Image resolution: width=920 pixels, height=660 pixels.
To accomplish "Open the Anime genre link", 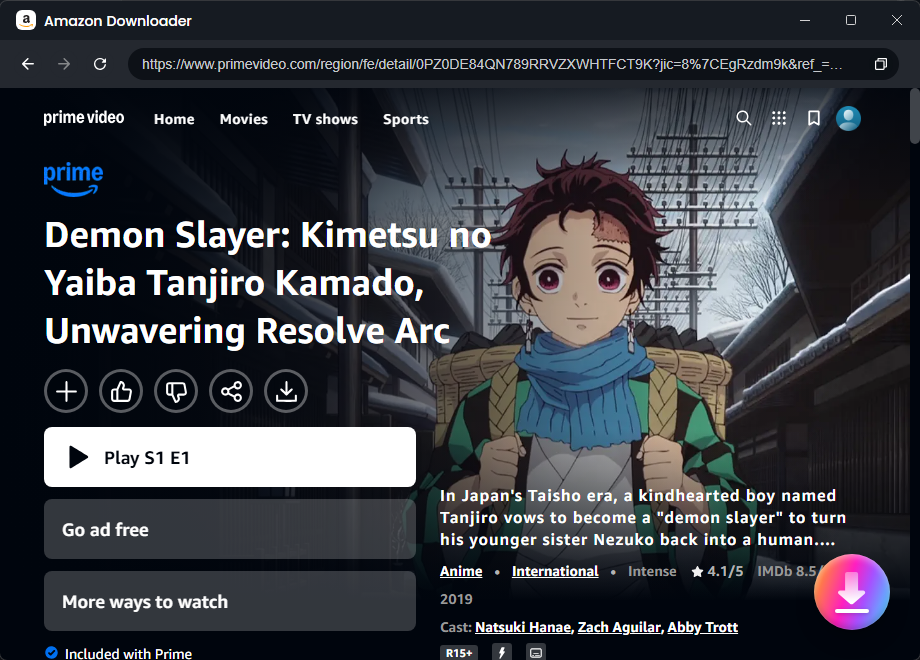I will click(461, 571).
